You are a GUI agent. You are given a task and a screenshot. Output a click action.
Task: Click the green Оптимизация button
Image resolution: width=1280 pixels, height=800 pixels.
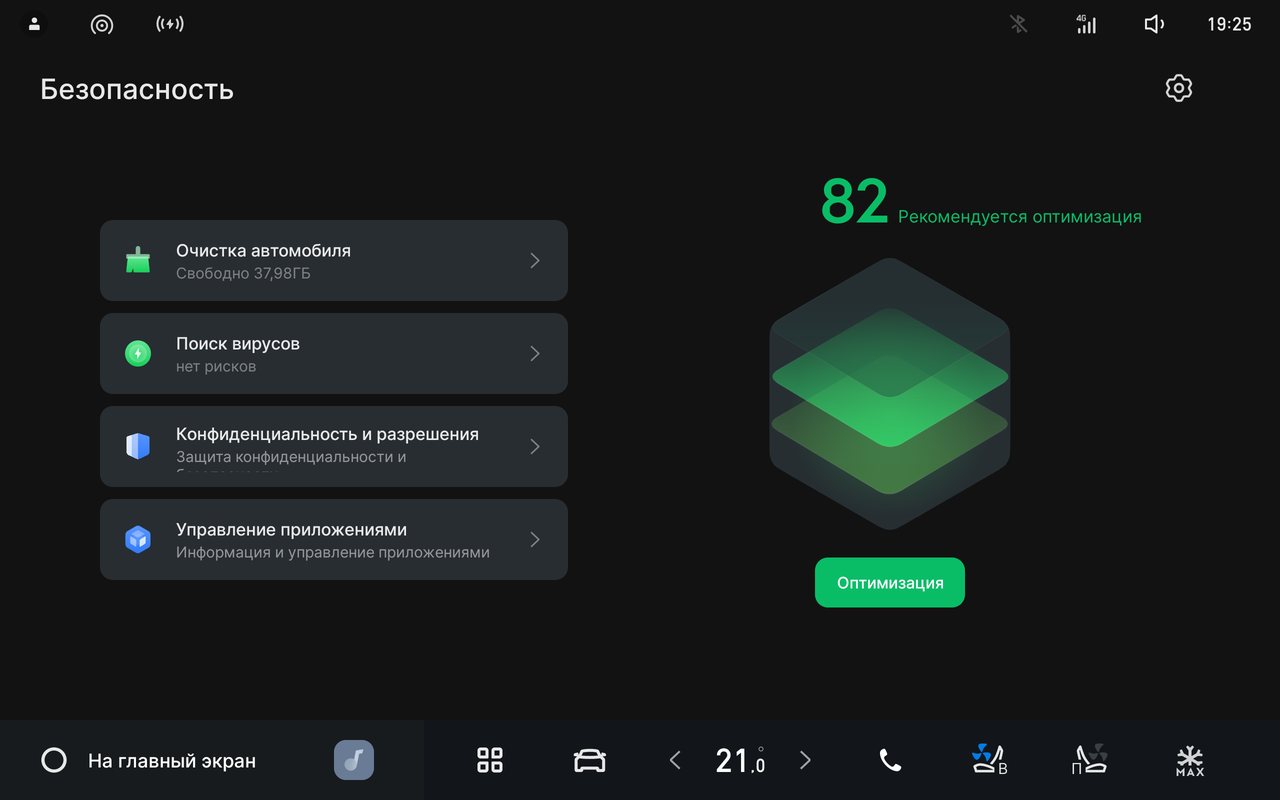890,583
